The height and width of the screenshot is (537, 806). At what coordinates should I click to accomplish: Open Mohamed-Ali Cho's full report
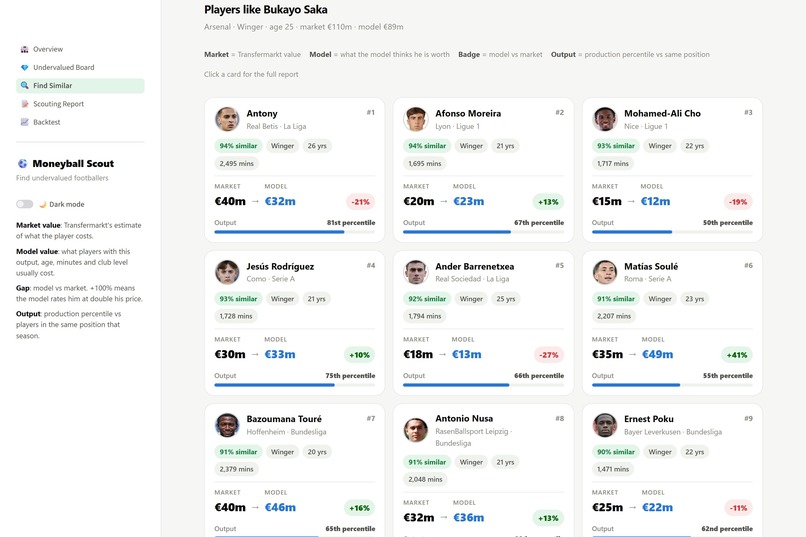coord(662,114)
